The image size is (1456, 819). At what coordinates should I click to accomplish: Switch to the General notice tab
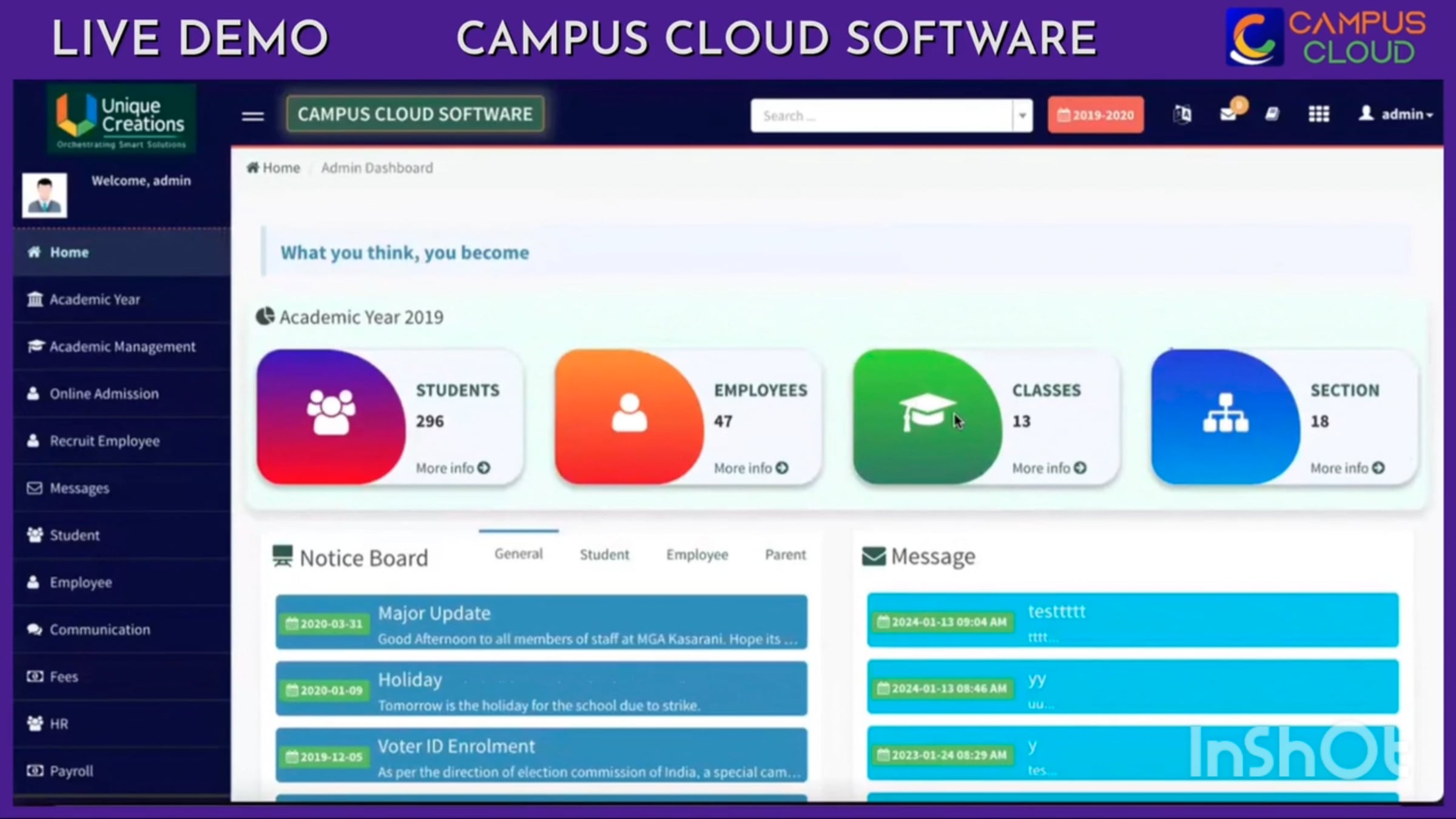tap(518, 554)
